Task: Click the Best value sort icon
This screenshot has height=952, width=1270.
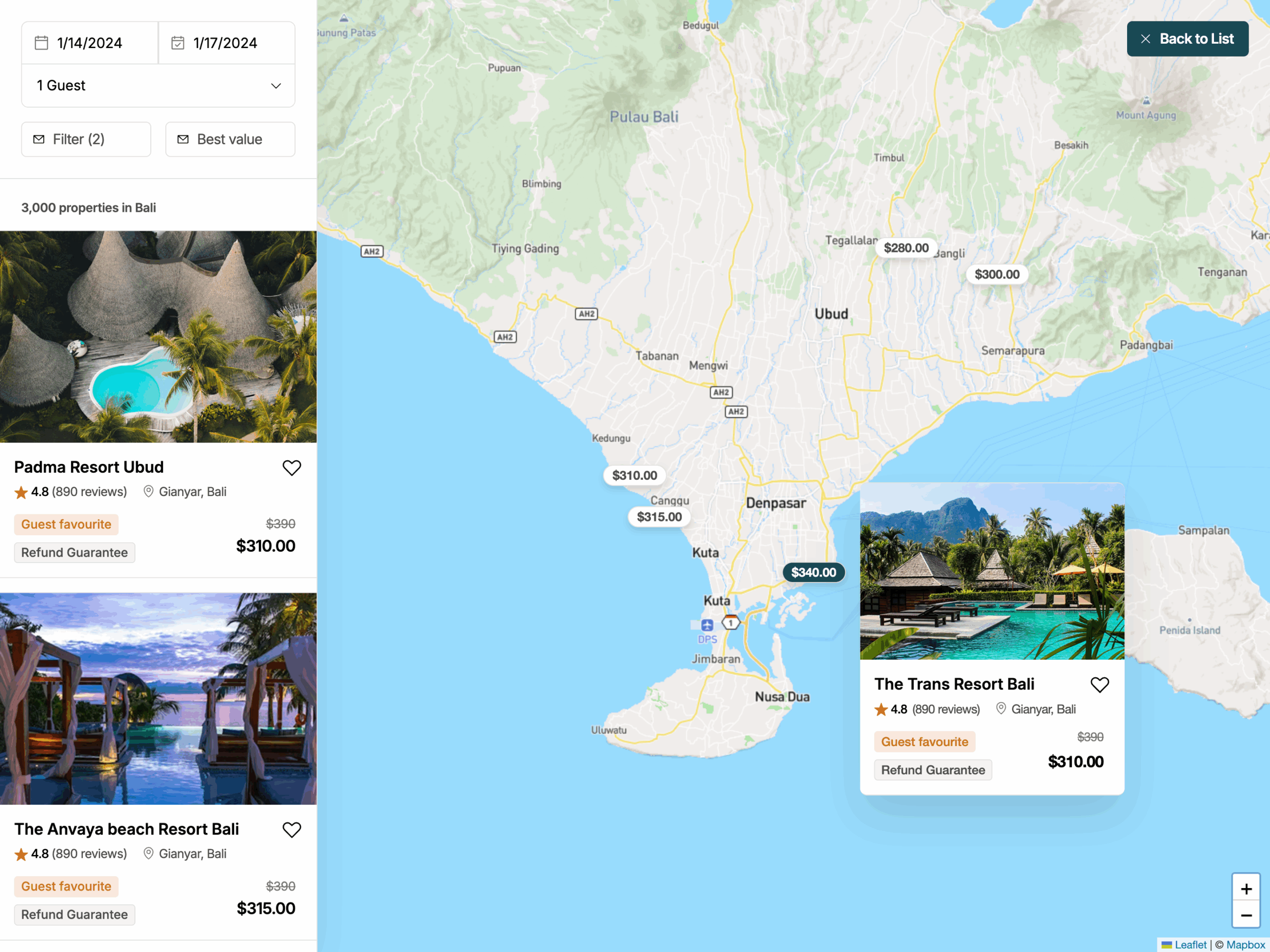Action: (184, 139)
